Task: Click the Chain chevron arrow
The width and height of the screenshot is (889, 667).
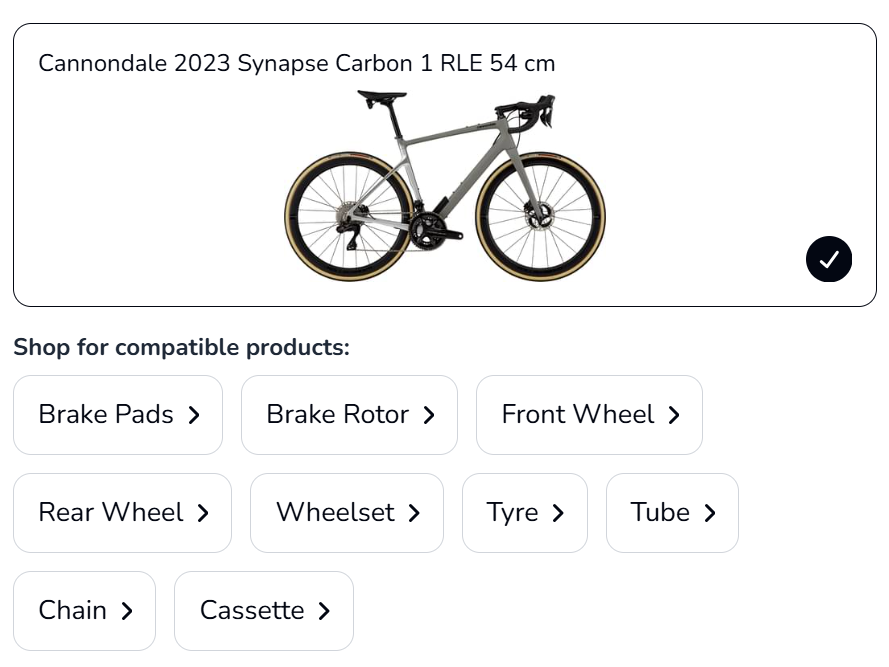Action: 126,610
